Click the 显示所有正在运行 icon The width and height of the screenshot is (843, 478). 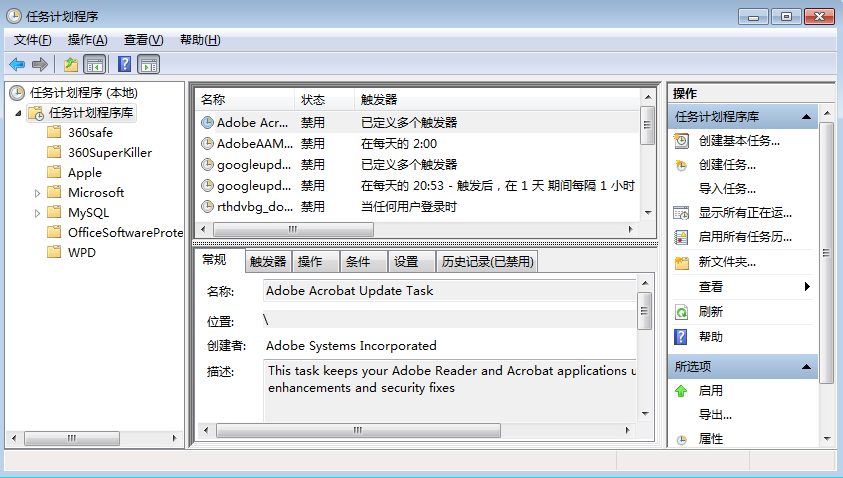681,213
